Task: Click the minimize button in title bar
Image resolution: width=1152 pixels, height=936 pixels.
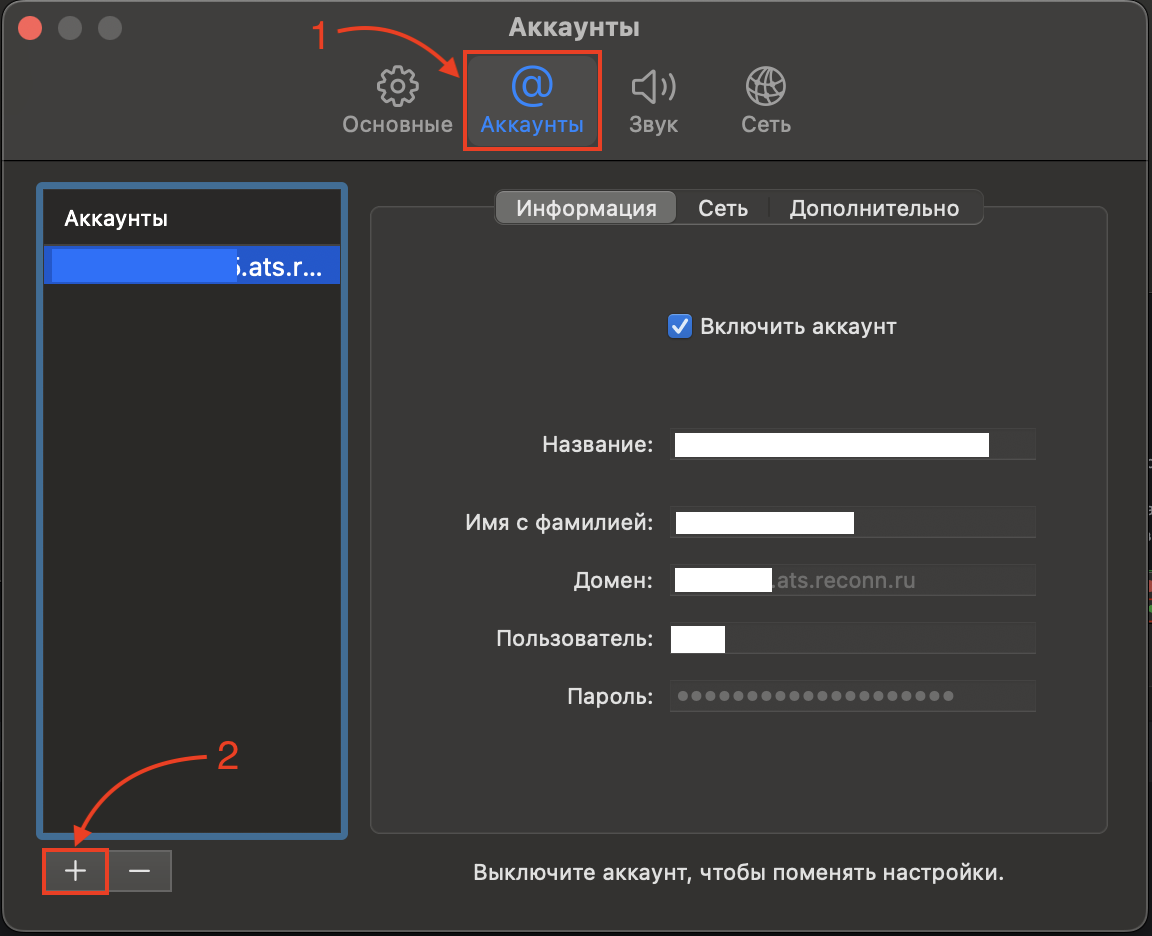Action: pos(70,28)
